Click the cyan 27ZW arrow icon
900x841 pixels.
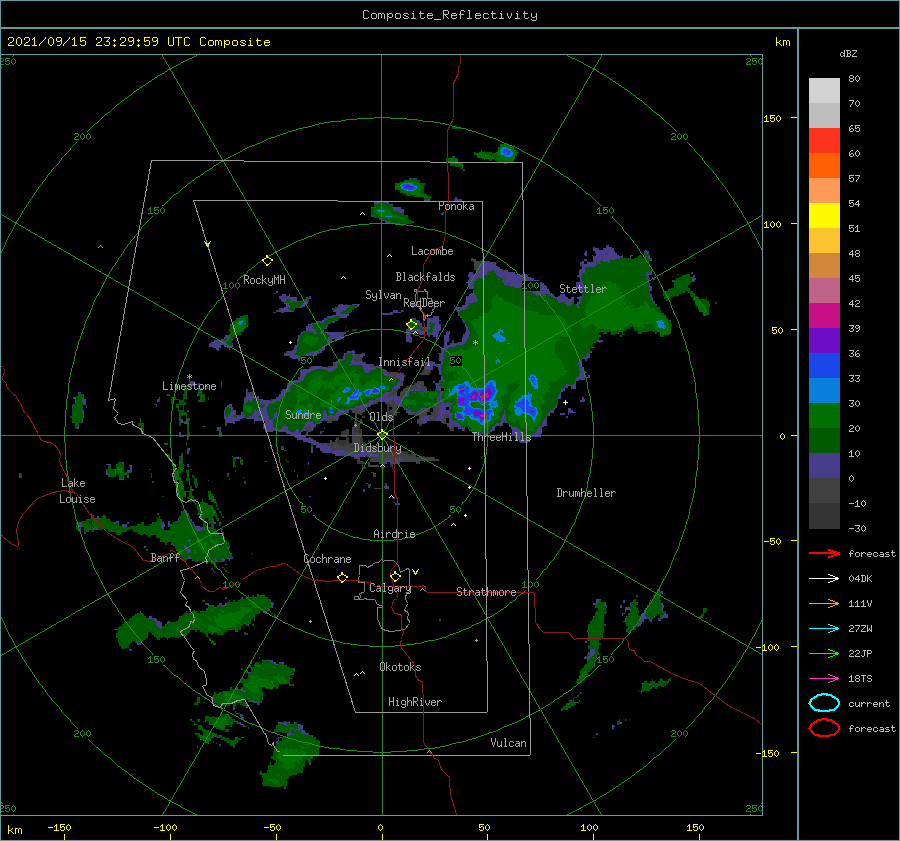tap(824, 629)
